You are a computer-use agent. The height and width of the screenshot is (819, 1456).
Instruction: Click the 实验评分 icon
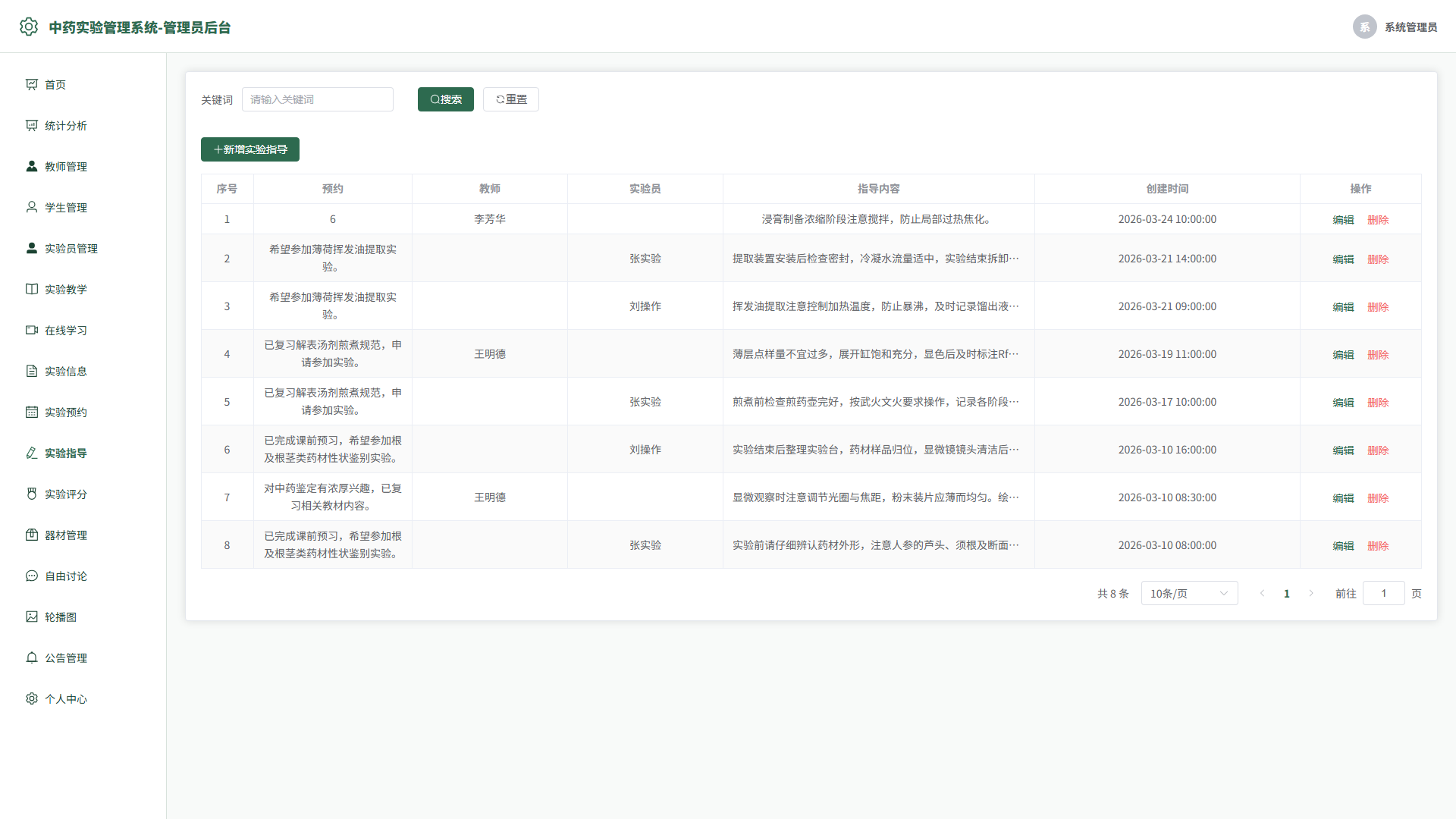[32, 494]
